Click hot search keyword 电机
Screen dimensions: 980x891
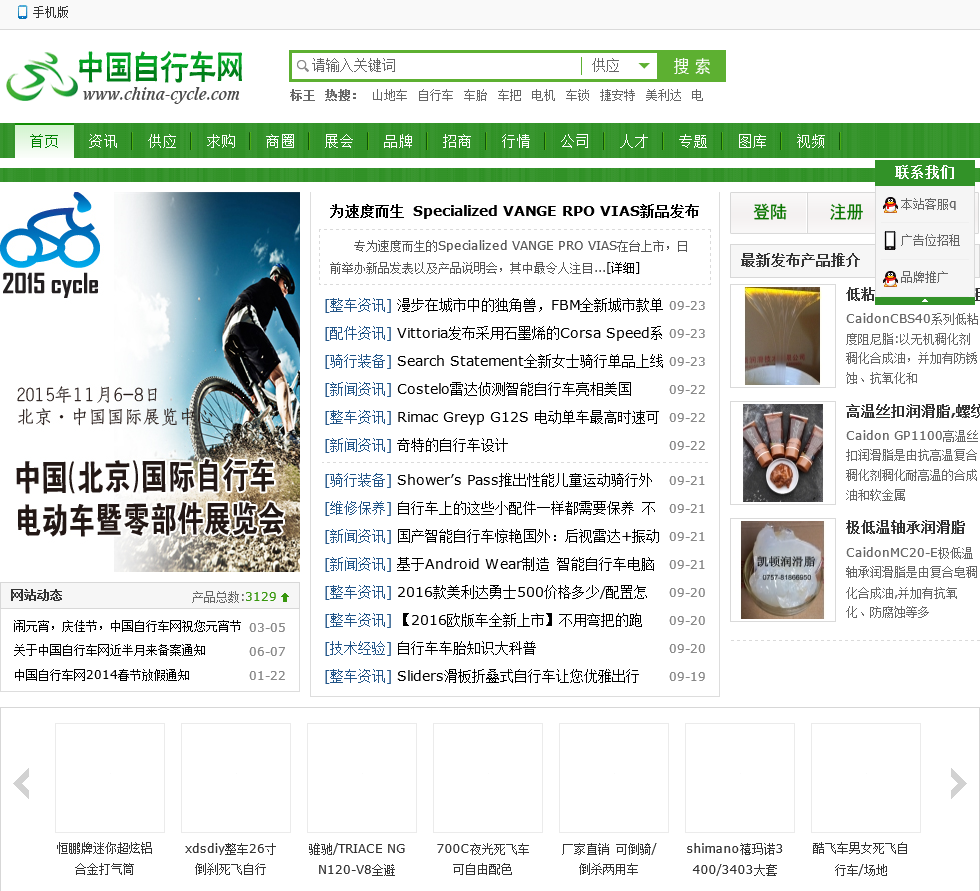point(542,96)
